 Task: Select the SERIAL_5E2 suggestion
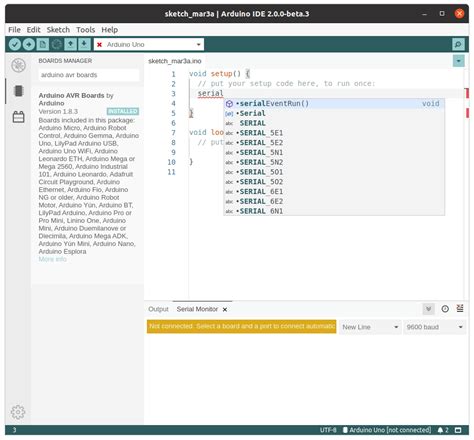point(334,143)
